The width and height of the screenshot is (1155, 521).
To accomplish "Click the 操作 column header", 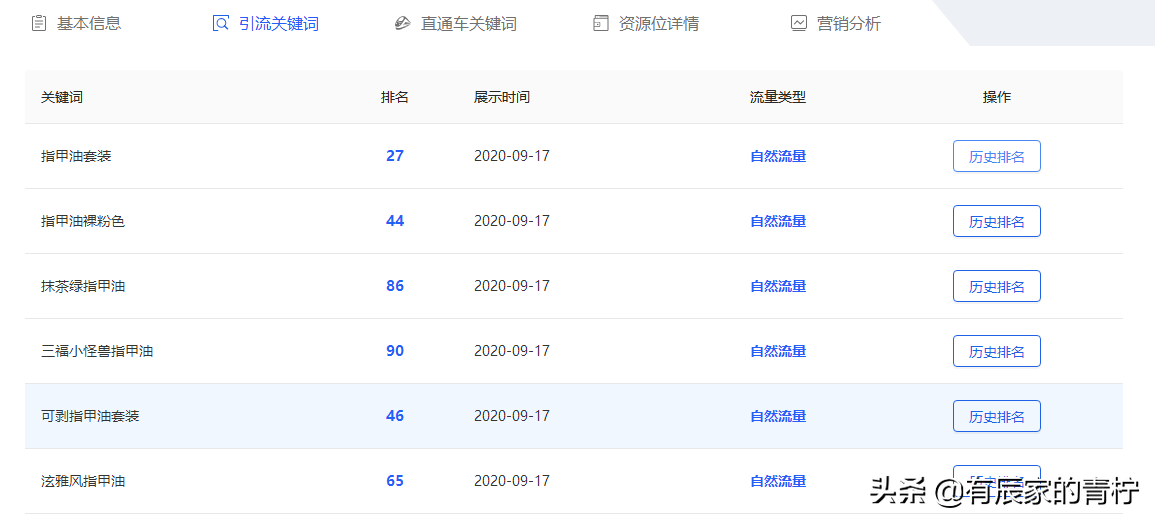I will 997,97.
